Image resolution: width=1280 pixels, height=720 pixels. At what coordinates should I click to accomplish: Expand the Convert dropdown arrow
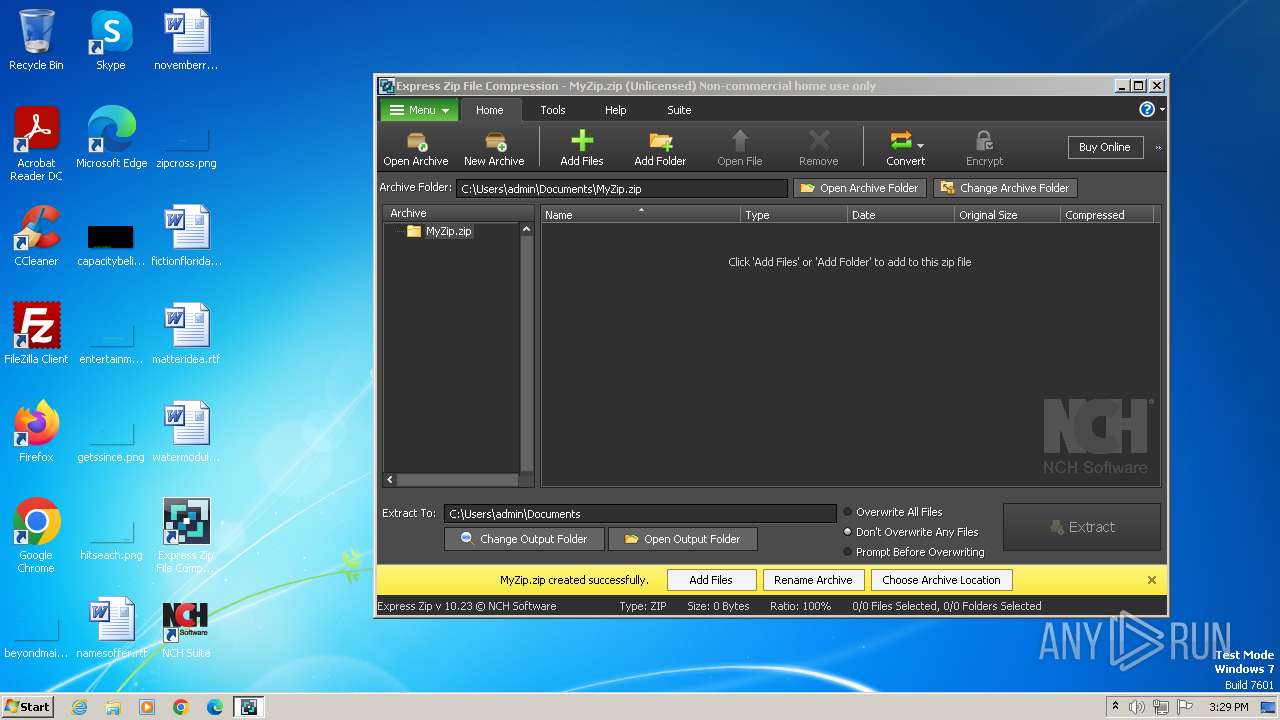click(920, 146)
